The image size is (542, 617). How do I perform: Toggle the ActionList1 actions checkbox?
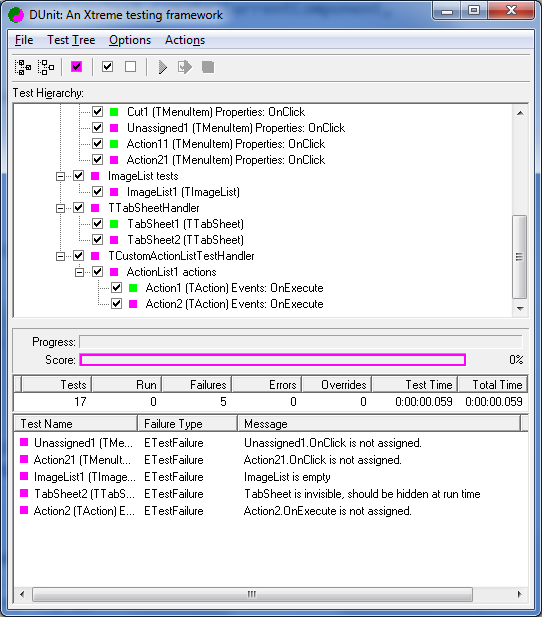point(98,272)
